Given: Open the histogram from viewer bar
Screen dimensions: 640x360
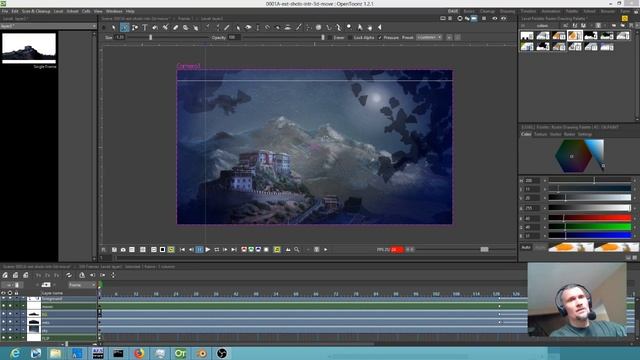Looking at the screenshot, I should [x=288, y=249].
